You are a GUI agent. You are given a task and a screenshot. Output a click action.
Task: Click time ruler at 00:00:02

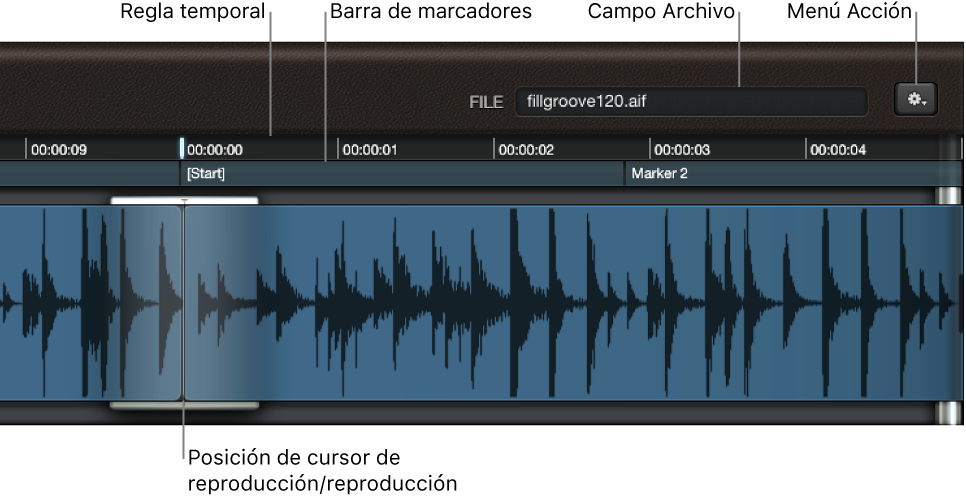click(526, 150)
